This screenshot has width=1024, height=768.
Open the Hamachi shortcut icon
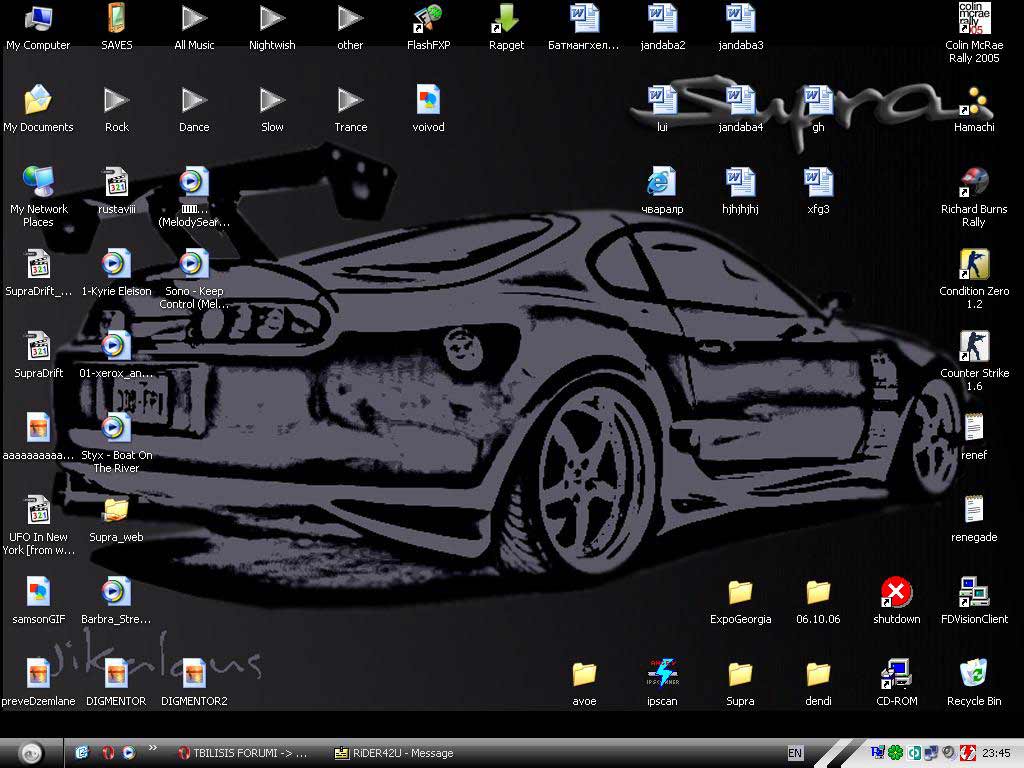point(973,101)
